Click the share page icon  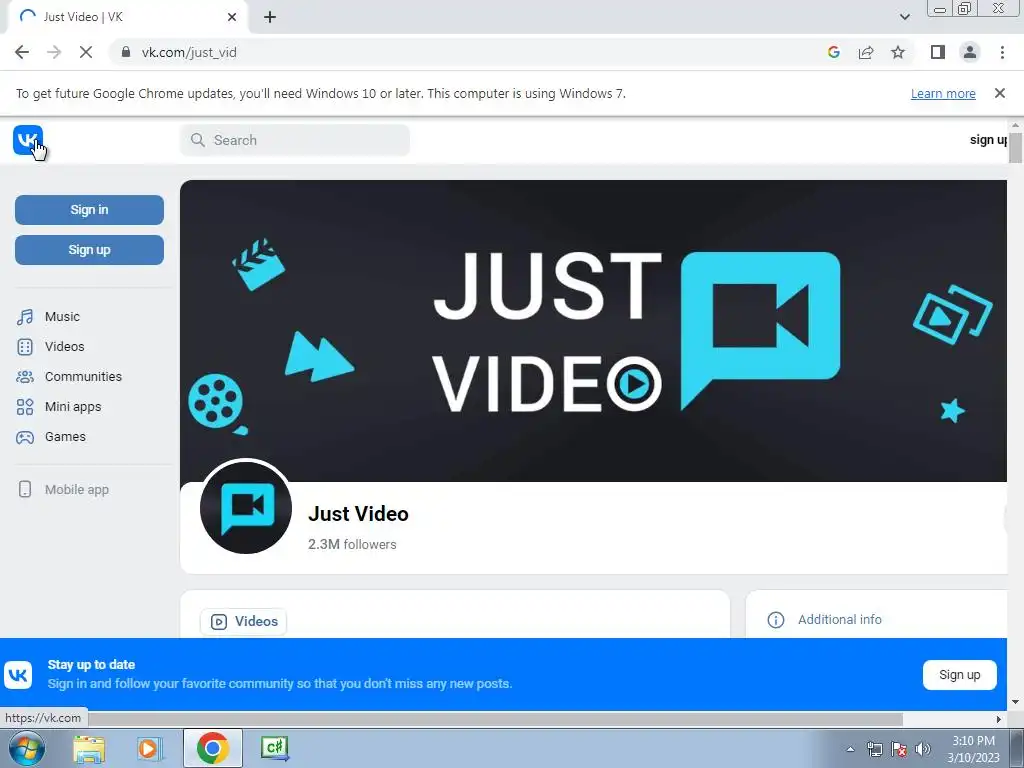click(866, 52)
